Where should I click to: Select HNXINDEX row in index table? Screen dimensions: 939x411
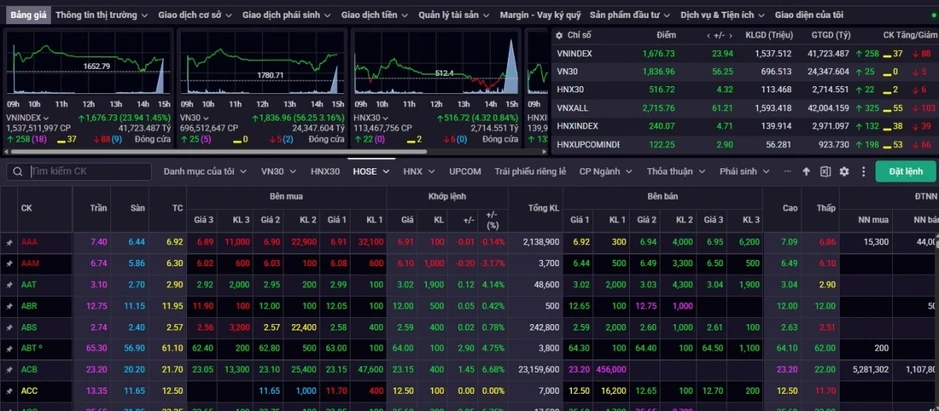tap(745, 126)
